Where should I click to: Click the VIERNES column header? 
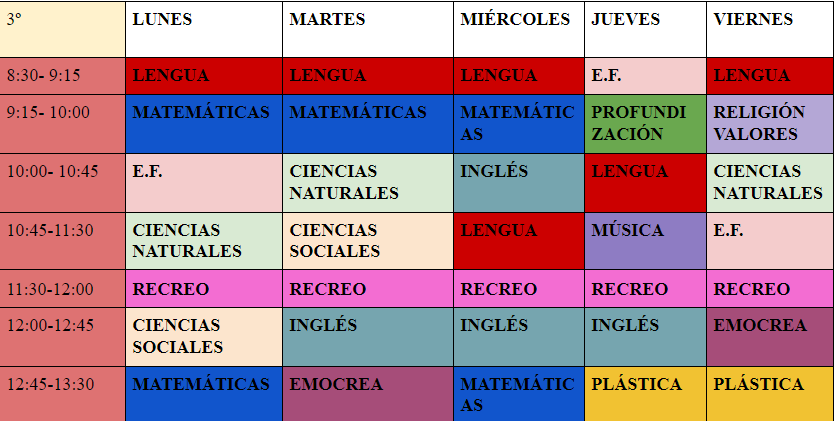pyautogui.click(x=770, y=29)
